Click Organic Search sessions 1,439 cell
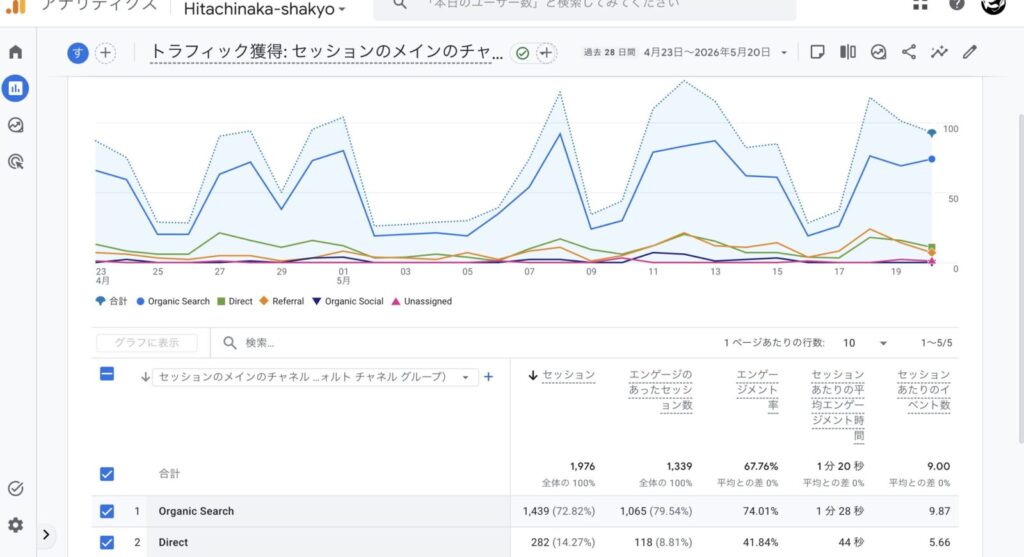The width and height of the screenshot is (1024, 557). (558, 511)
